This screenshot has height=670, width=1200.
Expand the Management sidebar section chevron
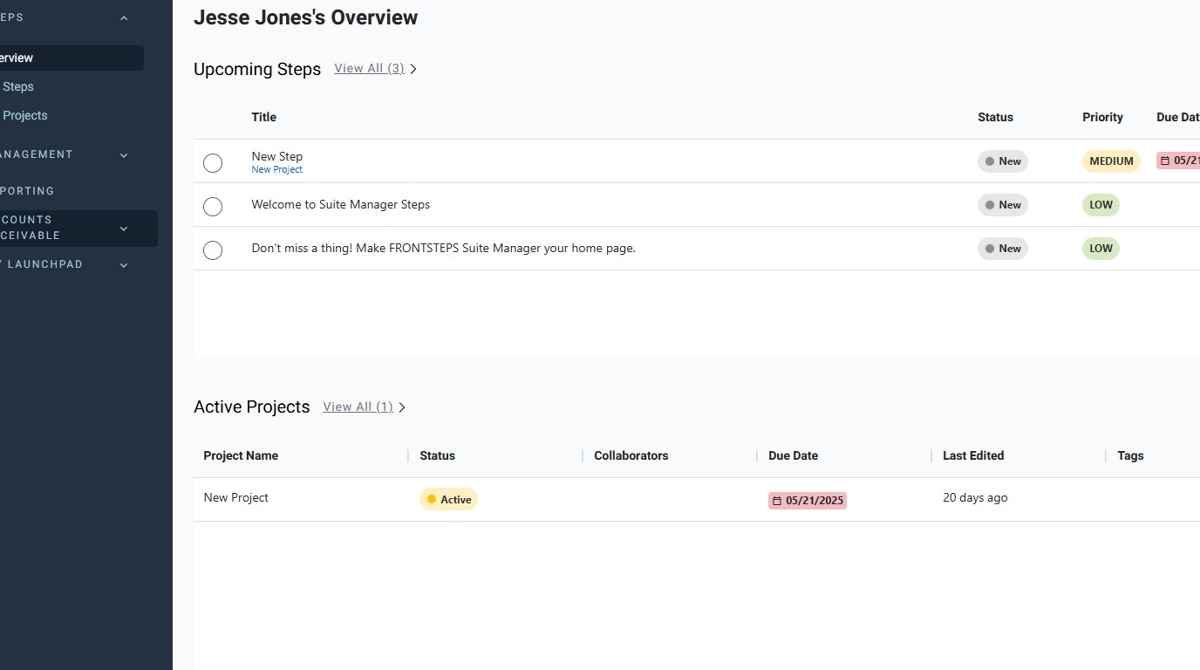pos(124,155)
